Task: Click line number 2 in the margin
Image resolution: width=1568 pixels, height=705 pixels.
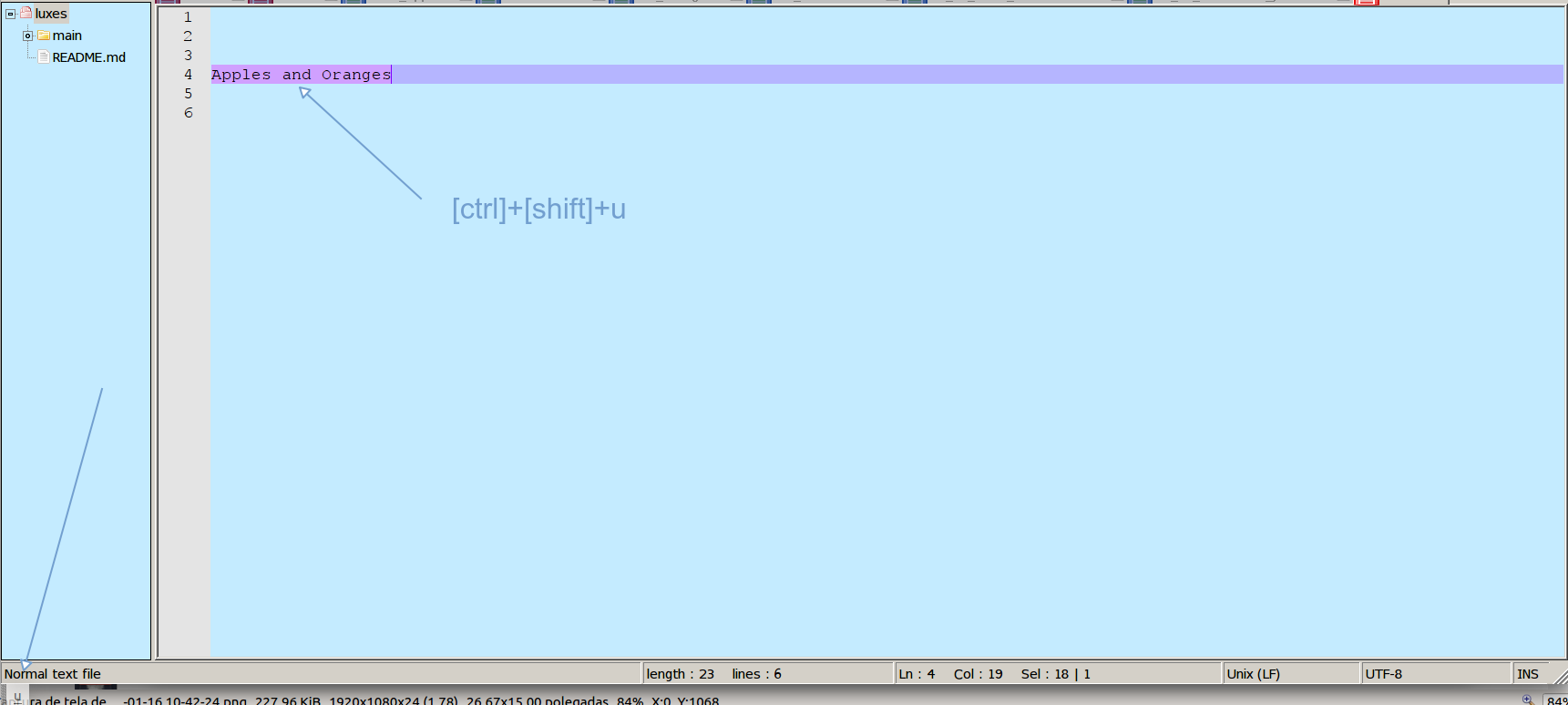Action: pyautogui.click(x=188, y=36)
